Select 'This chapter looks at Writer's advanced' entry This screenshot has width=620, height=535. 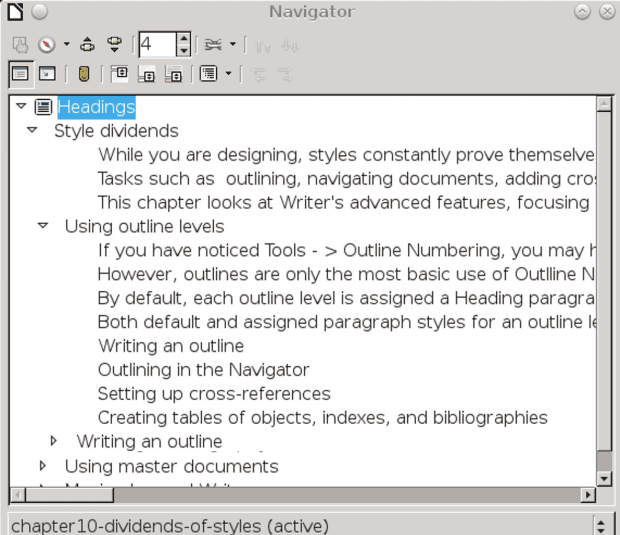(x=344, y=202)
